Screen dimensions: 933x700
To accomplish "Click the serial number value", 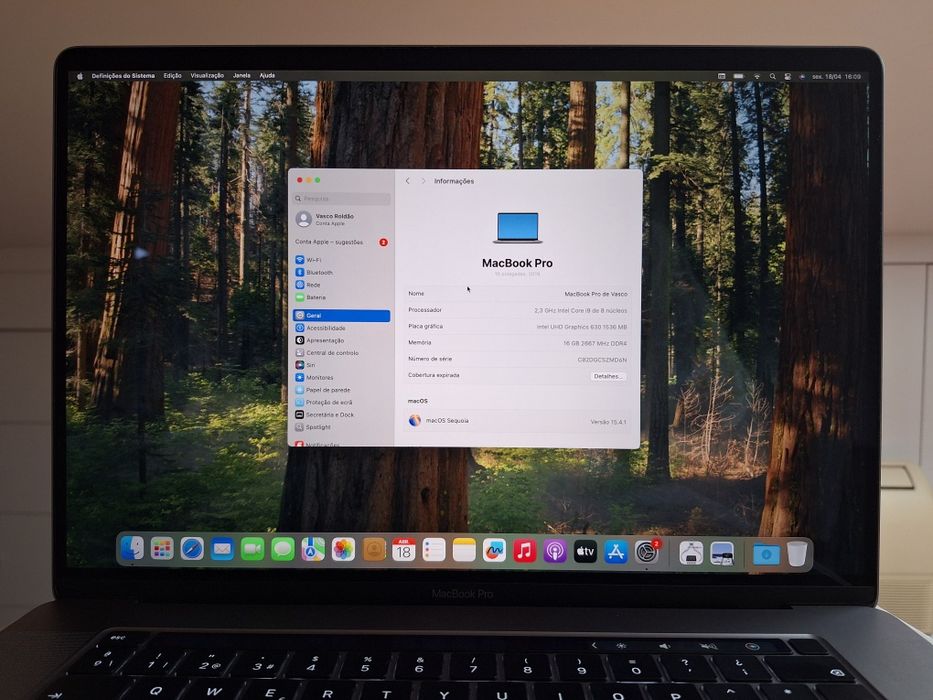I will (x=602, y=360).
